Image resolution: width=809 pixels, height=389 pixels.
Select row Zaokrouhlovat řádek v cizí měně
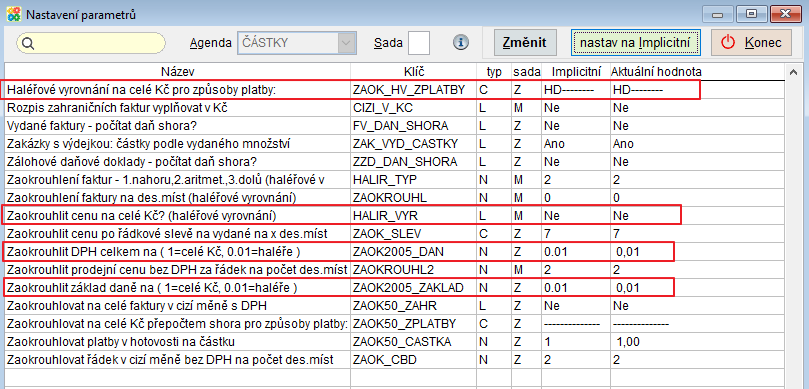pos(394,360)
